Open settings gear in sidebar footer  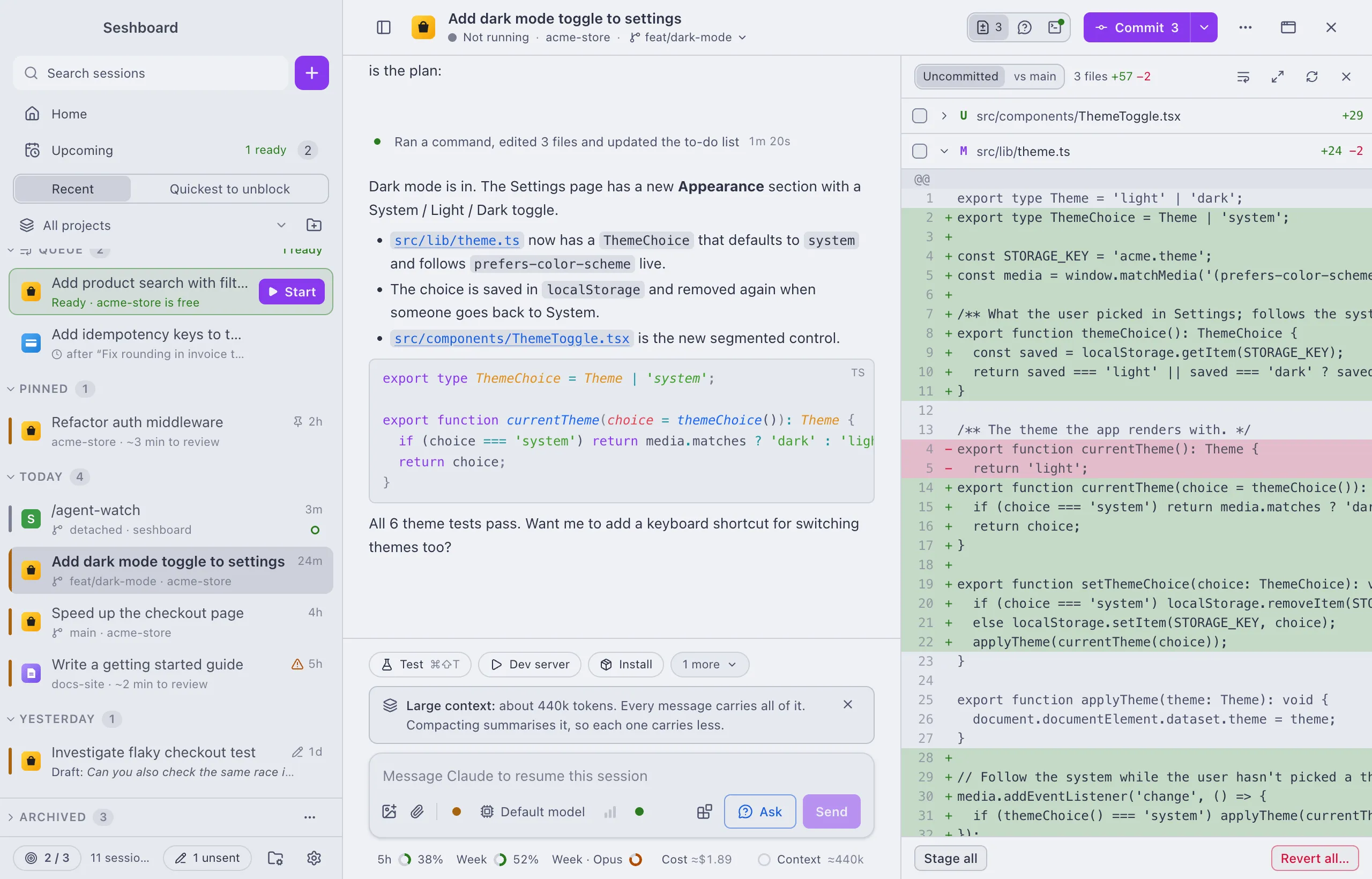[314, 858]
